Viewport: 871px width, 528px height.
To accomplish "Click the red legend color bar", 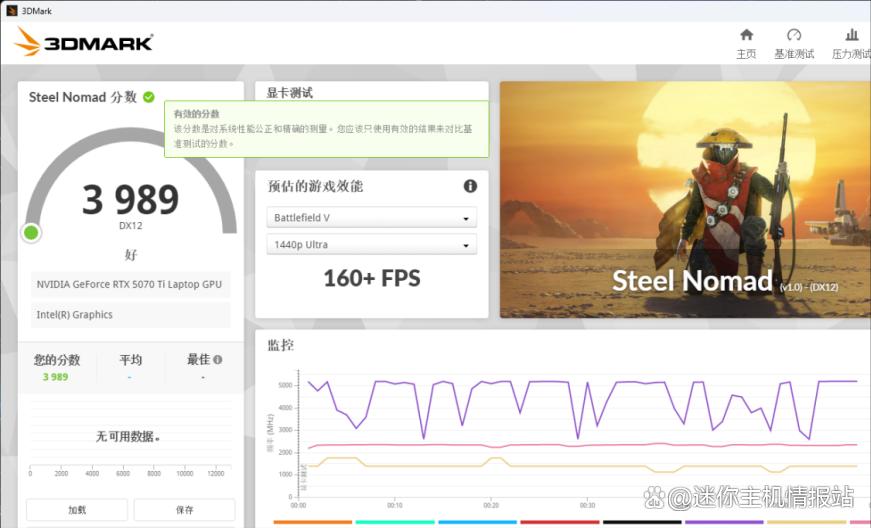I will (x=560, y=522).
